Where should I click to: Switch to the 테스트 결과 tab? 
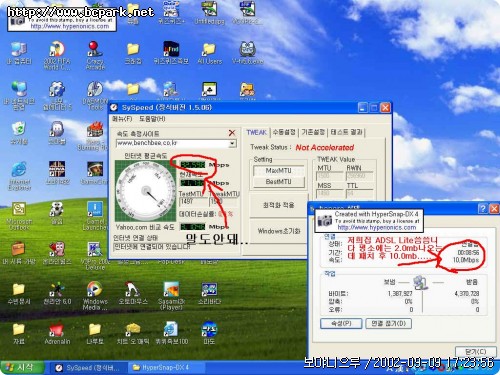click(x=346, y=132)
